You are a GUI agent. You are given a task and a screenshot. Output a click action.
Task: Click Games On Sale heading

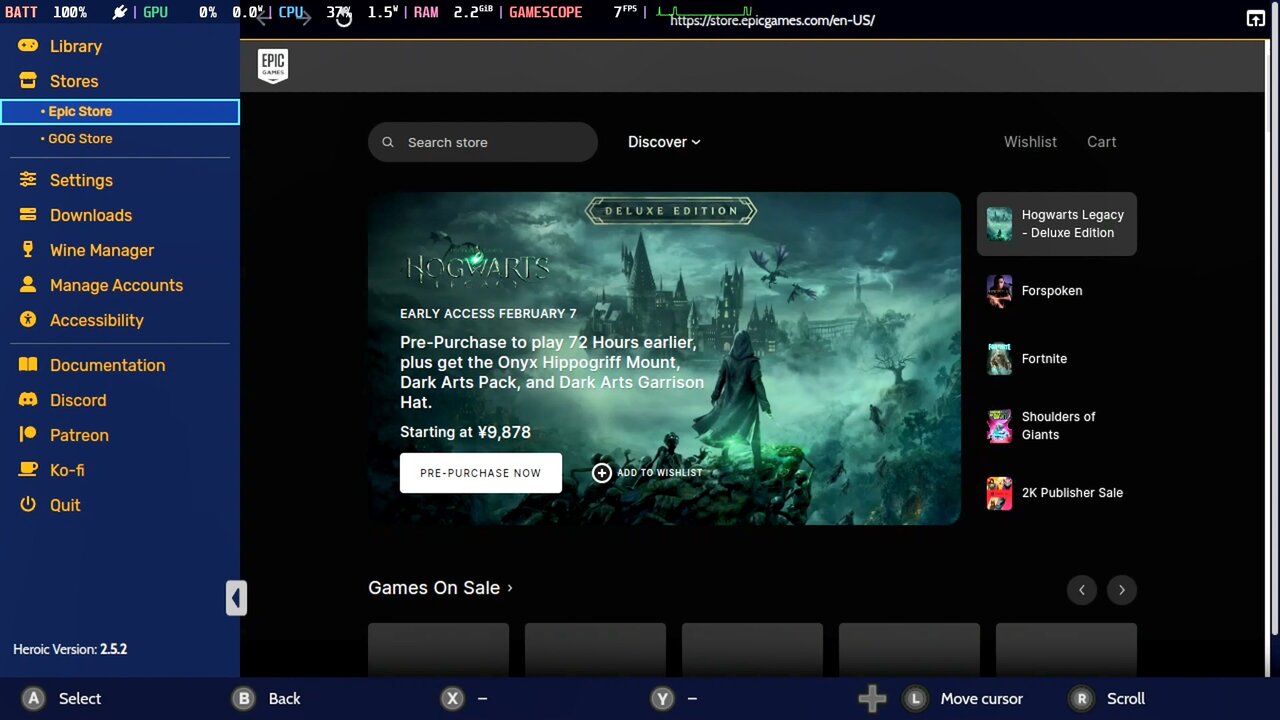(x=434, y=588)
